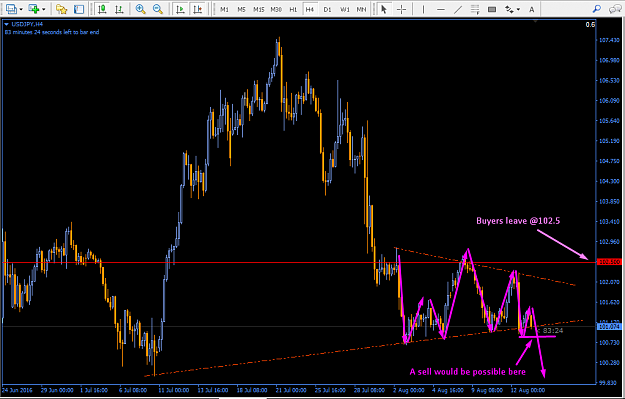The width and height of the screenshot is (625, 399).
Task: Select the text tool letter A
Action: click(x=531, y=9)
